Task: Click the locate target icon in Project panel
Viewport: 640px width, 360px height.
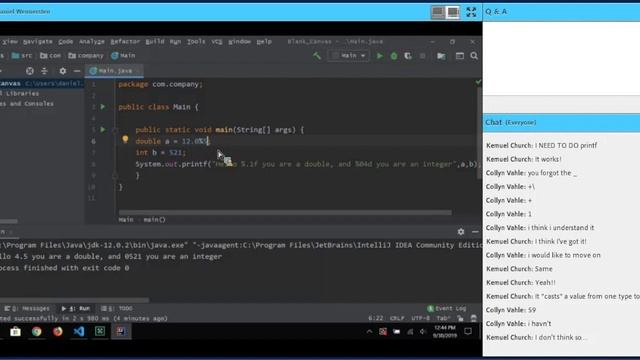Action: (30, 71)
